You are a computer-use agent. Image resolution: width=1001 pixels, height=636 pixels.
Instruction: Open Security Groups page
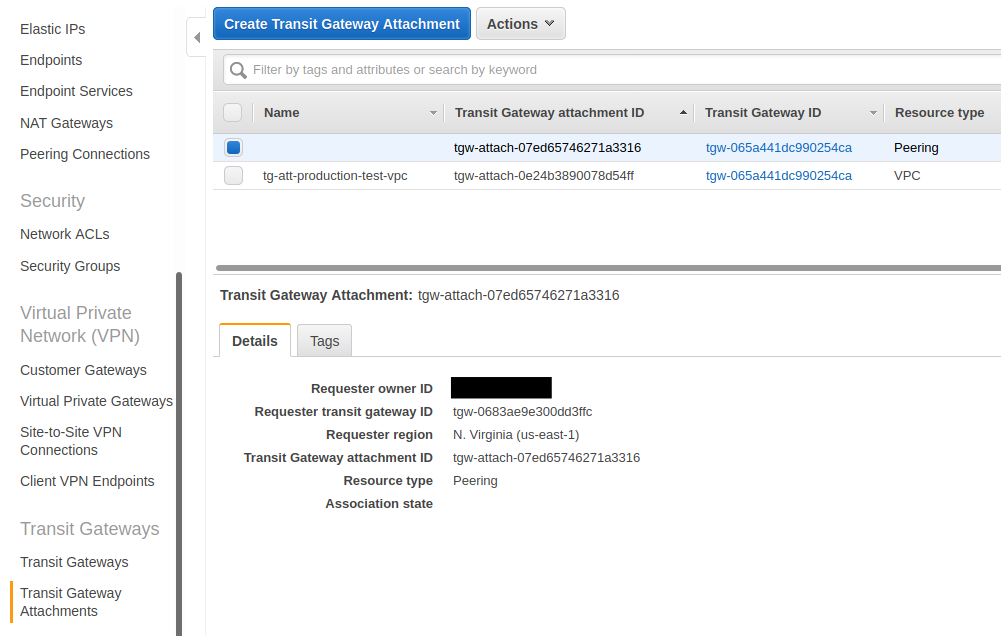point(70,266)
